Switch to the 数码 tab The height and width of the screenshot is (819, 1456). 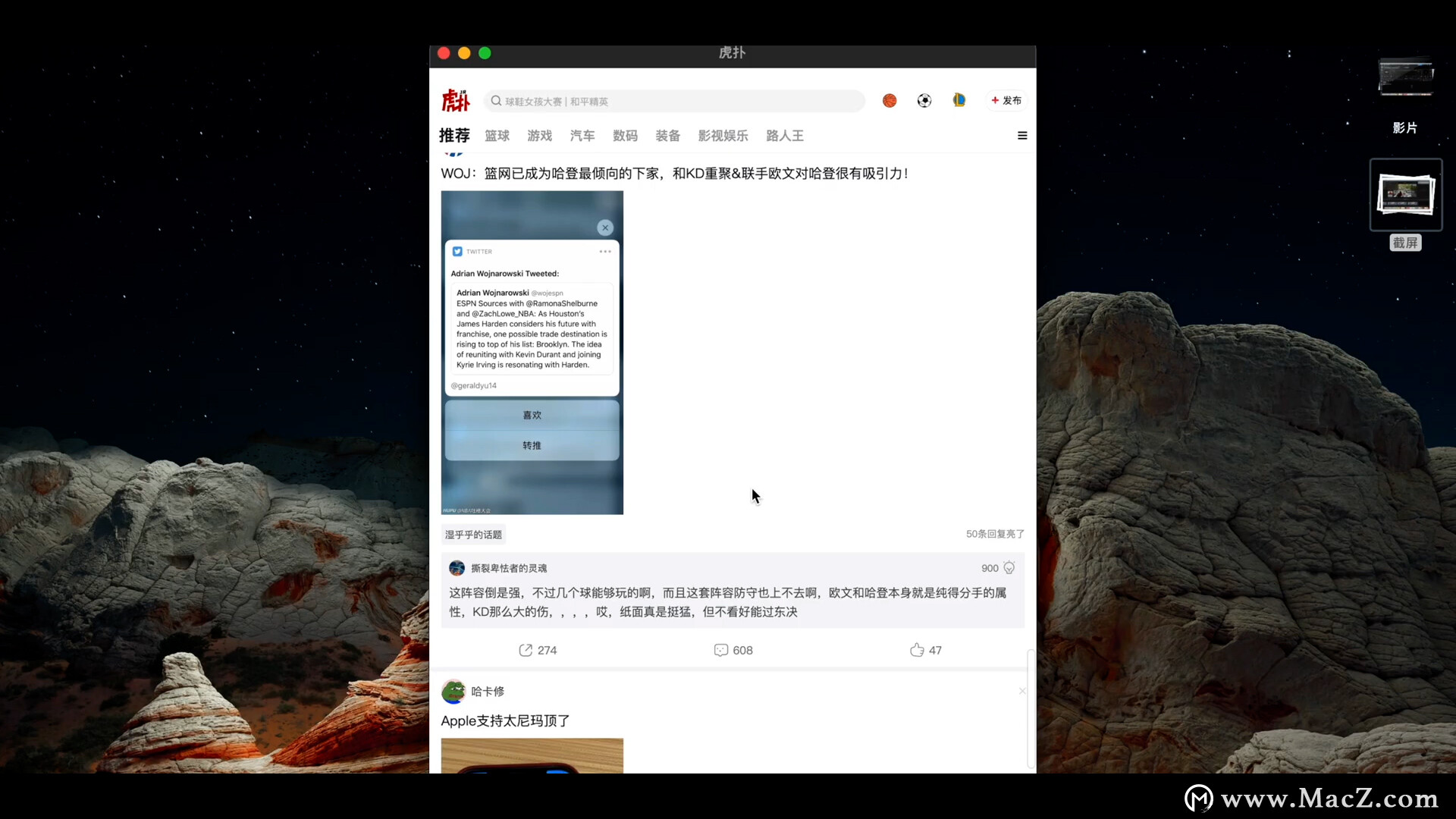626,136
